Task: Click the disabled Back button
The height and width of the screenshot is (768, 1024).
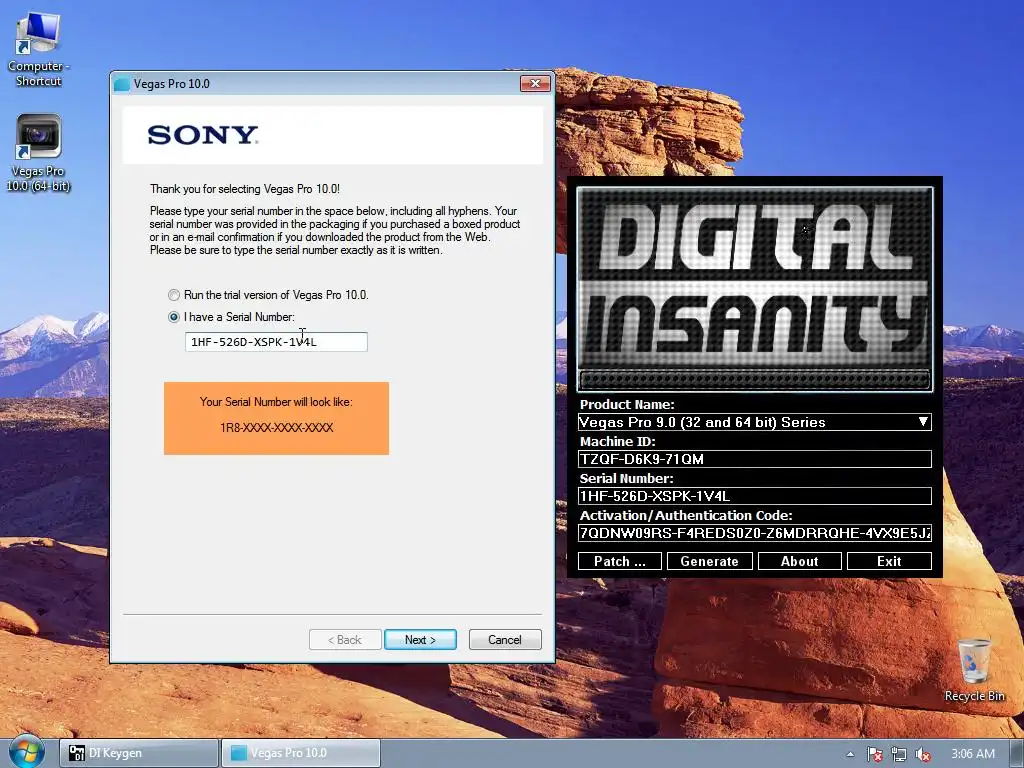Action: pos(345,639)
